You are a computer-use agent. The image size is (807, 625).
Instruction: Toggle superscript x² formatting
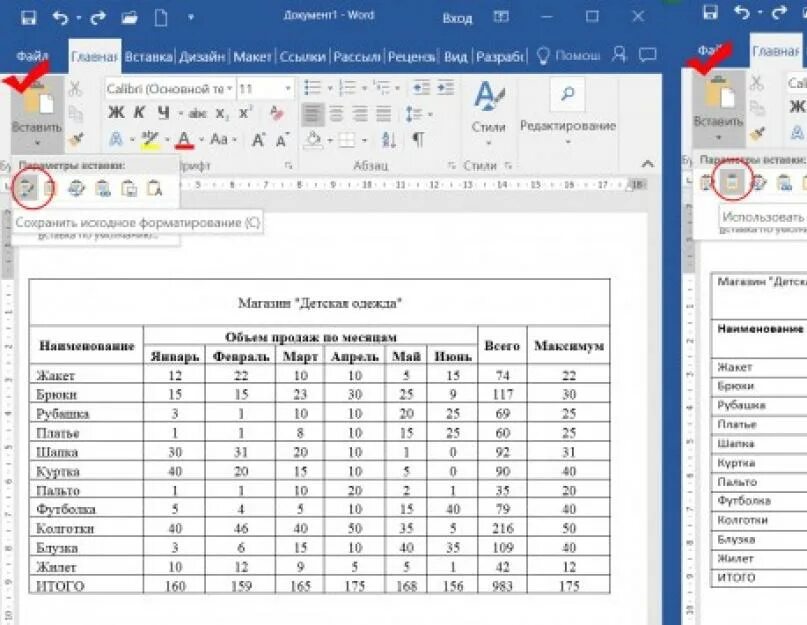pos(245,113)
